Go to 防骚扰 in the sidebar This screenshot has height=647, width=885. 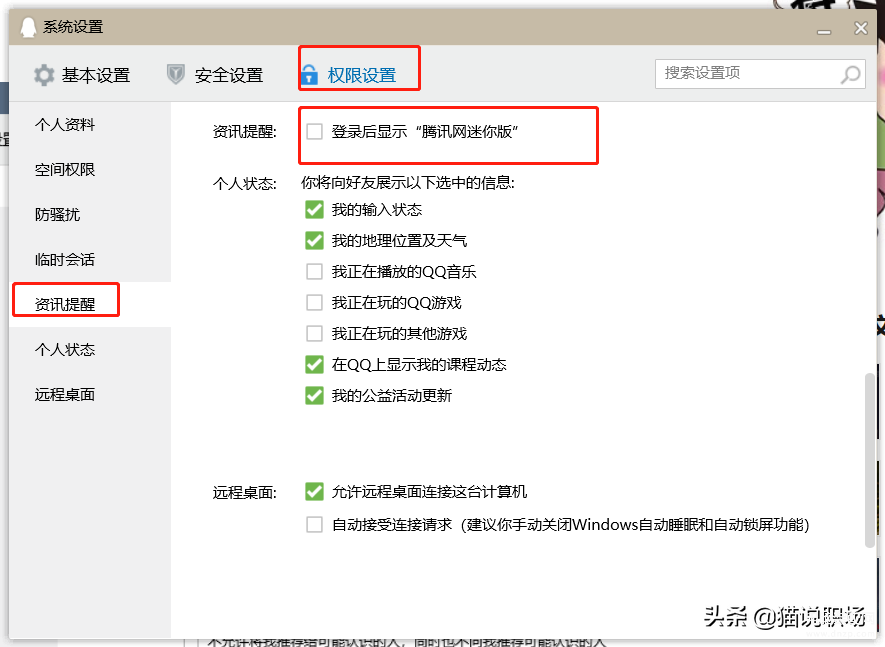coord(58,215)
